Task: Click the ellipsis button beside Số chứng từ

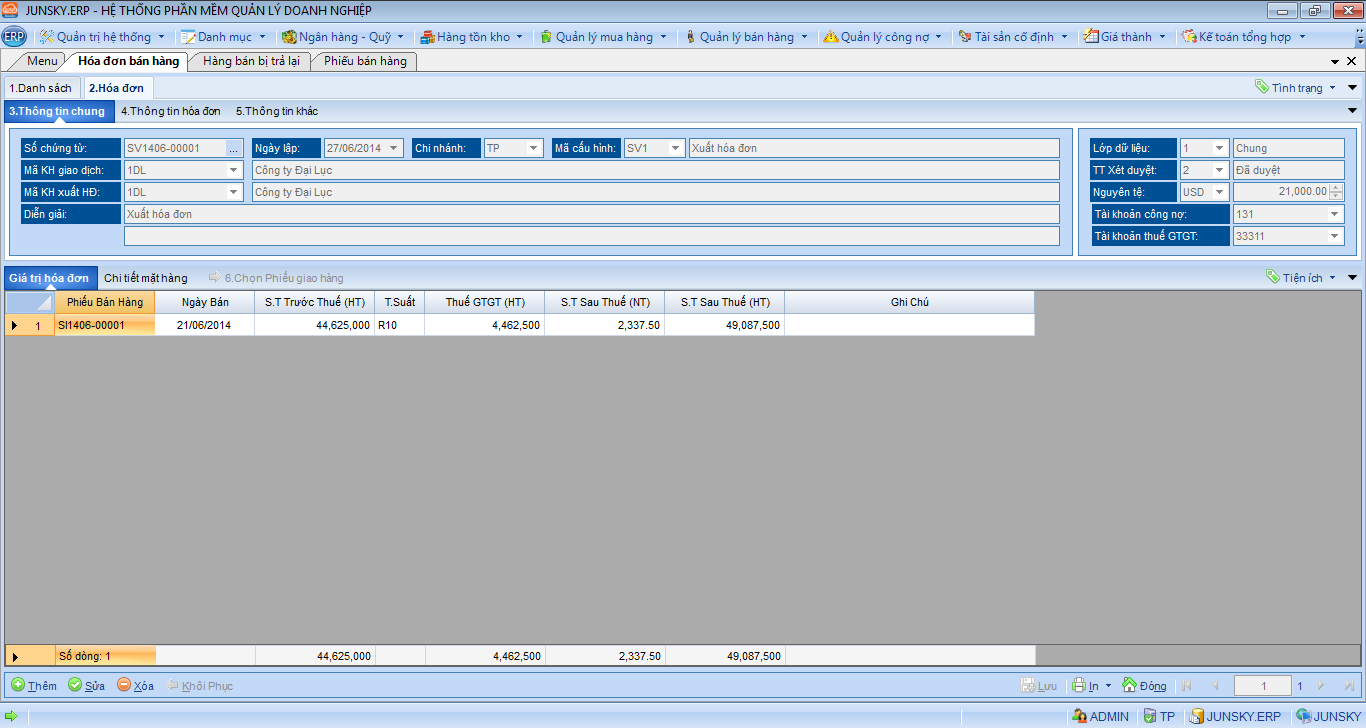Action: (x=234, y=148)
